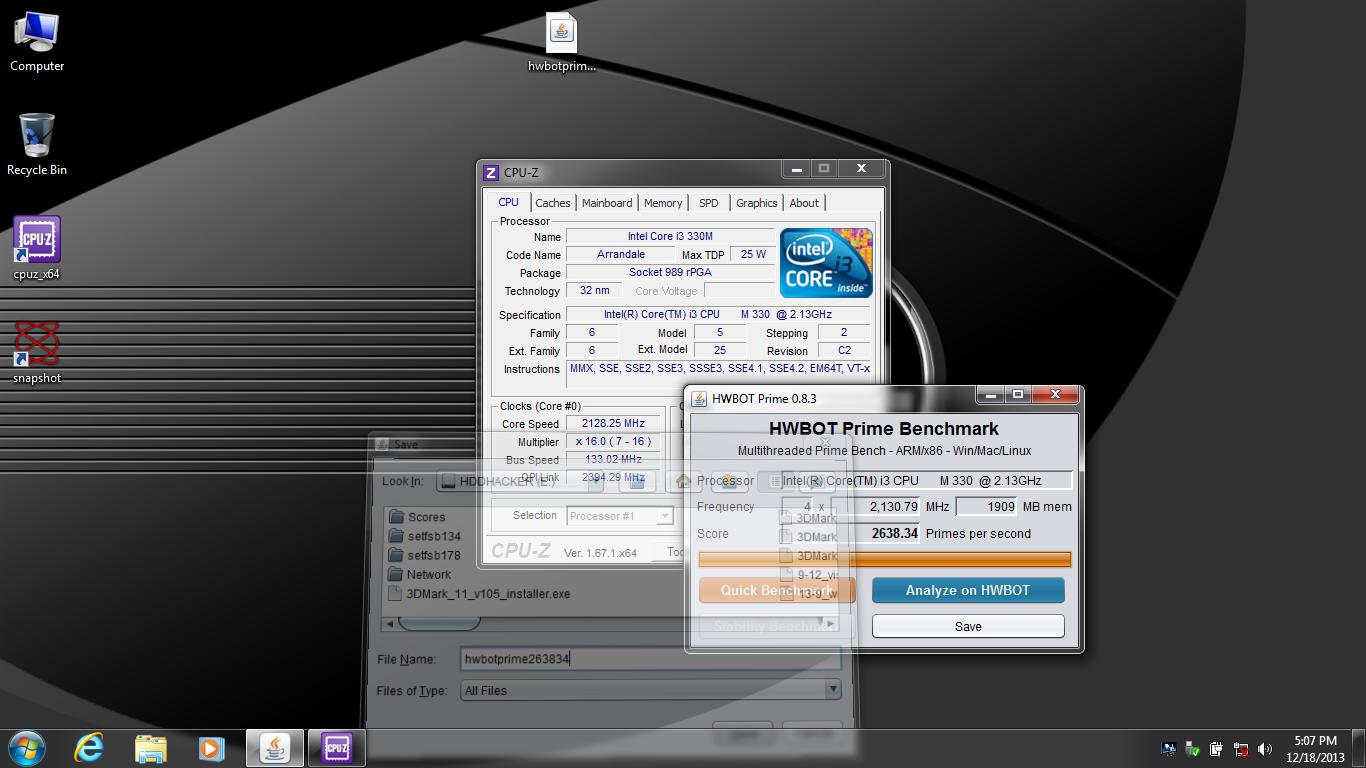This screenshot has width=1366, height=768.
Task: Launch the cpuz_x64 desktop shortcut
Action: point(37,248)
